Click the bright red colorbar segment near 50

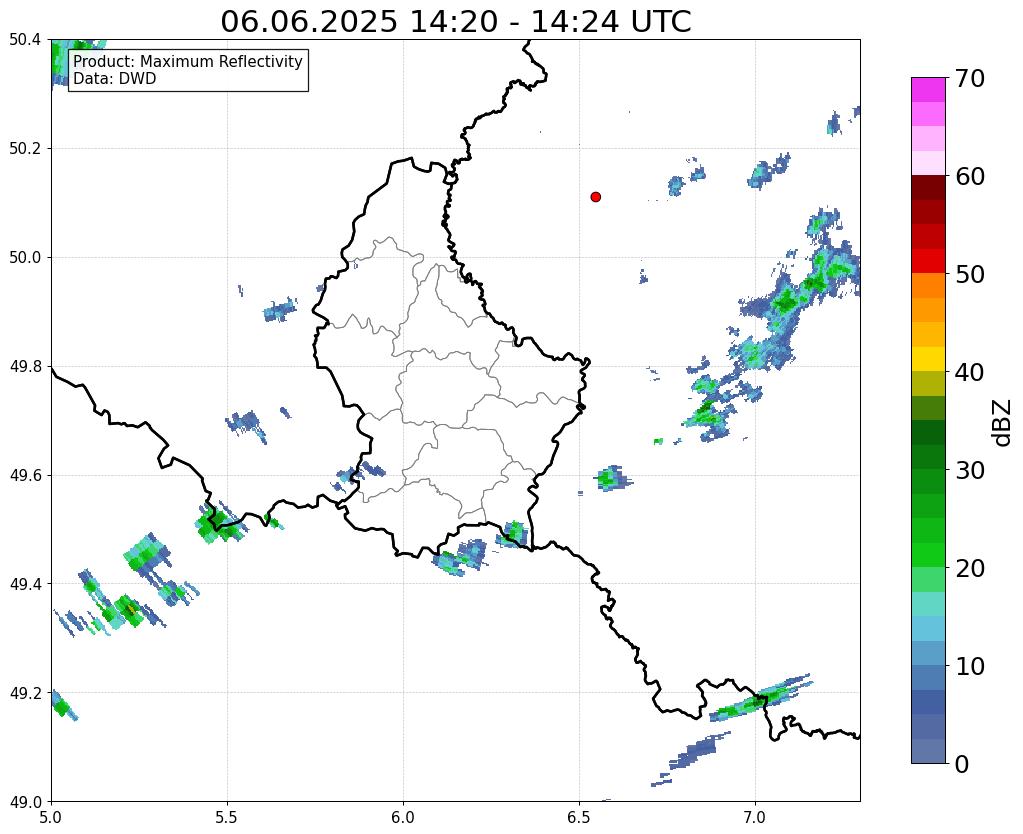tap(928, 261)
